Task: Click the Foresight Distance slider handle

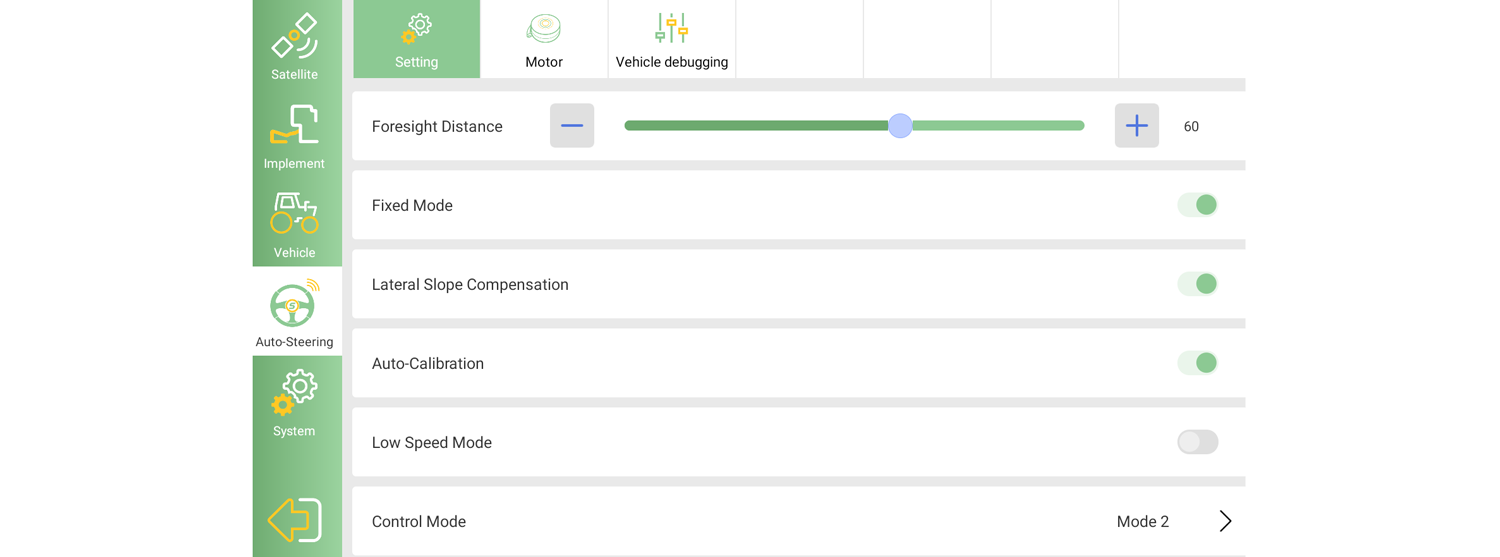Action: pyautogui.click(x=900, y=126)
